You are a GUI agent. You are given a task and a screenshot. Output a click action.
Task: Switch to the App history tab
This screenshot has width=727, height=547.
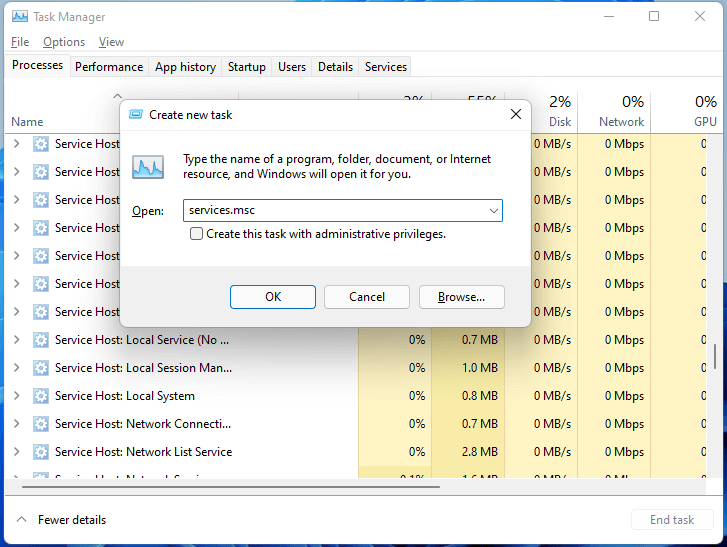pos(185,67)
